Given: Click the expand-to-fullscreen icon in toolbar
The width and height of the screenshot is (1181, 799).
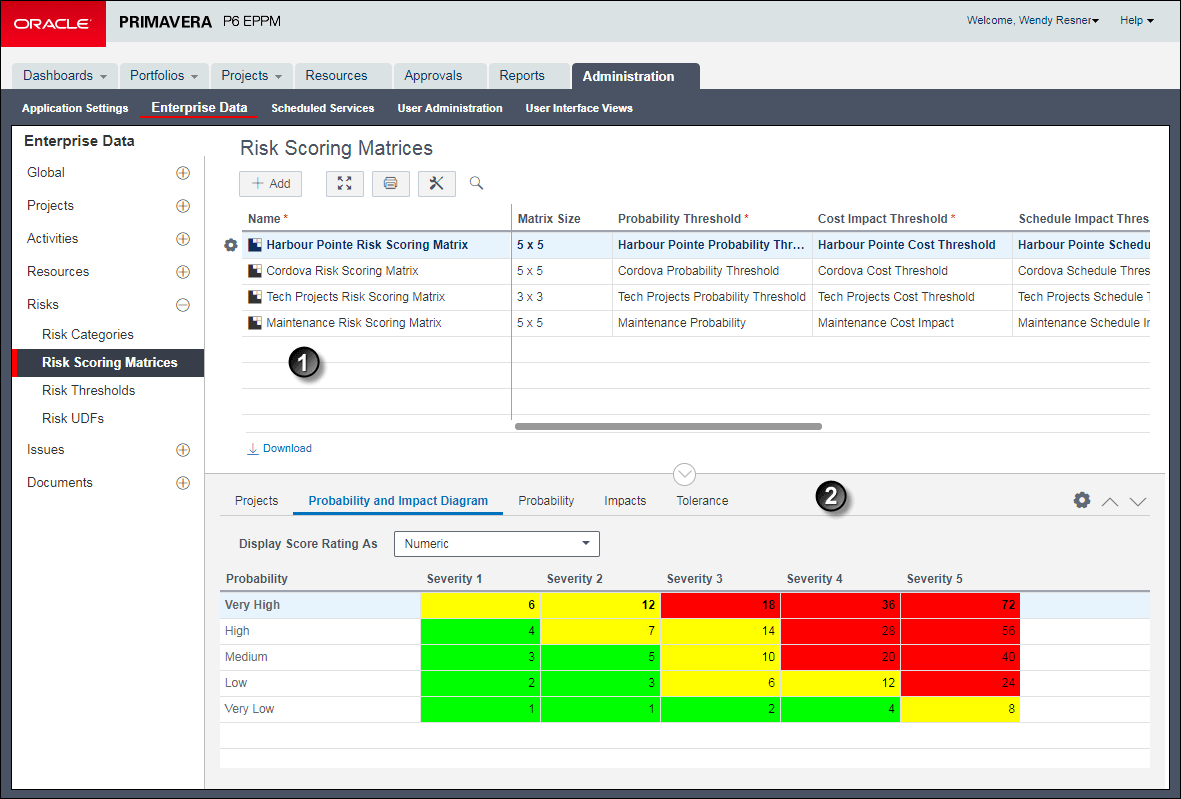Looking at the screenshot, I should 344,183.
